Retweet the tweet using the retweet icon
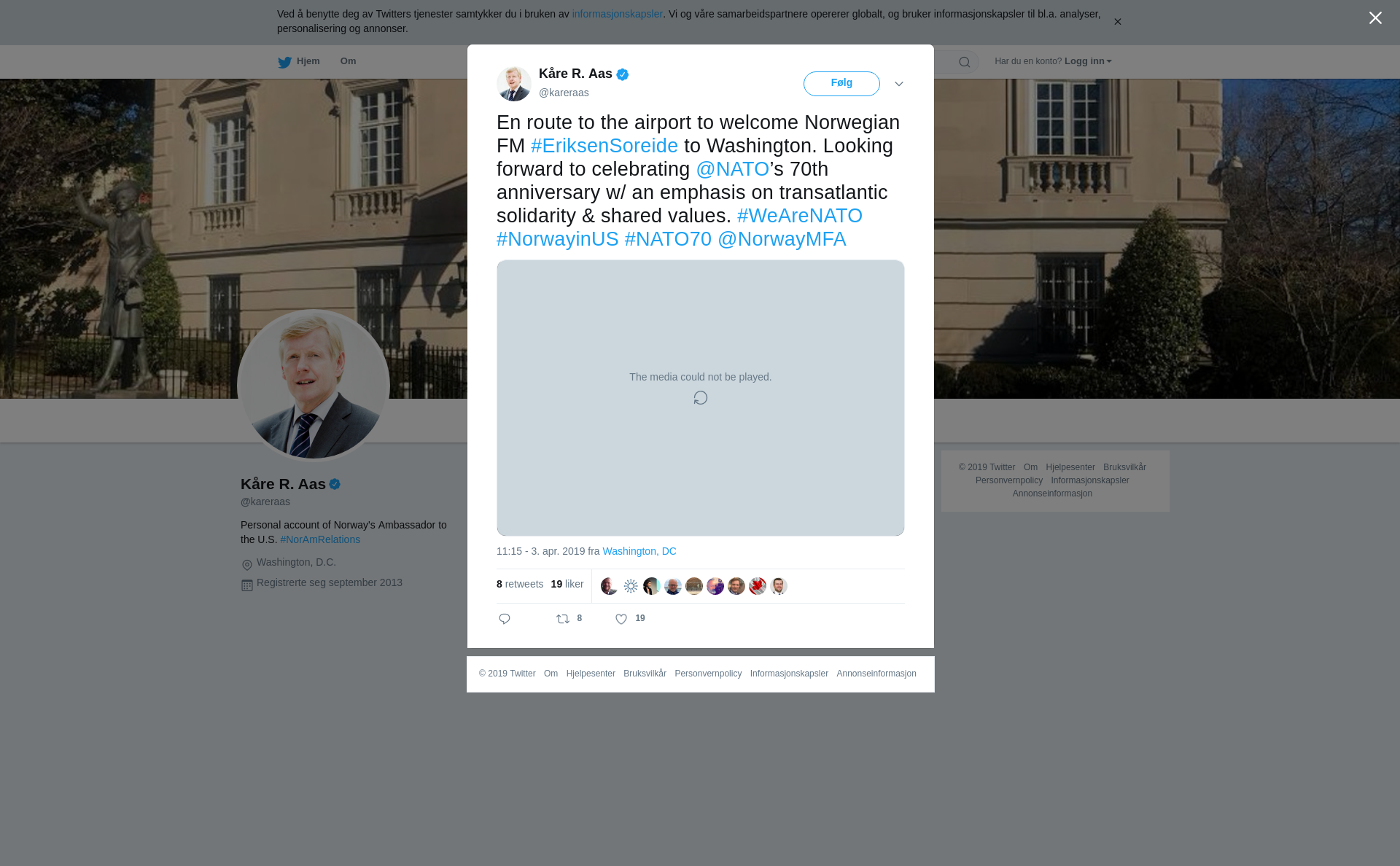This screenshot has height=866, width=1400. (563, 619)
